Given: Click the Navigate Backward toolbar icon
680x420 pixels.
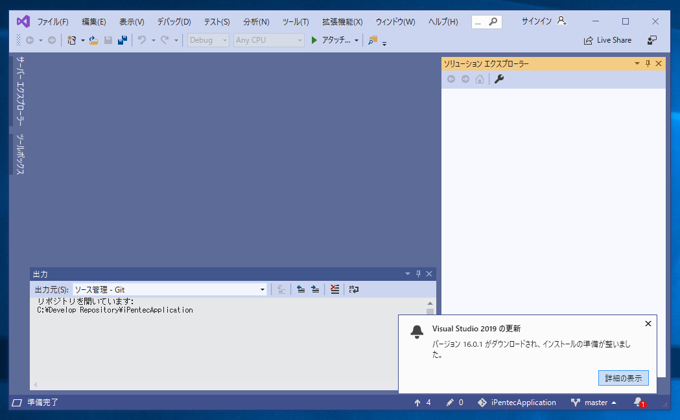Looking at the screenshot, I should (29, 40).
